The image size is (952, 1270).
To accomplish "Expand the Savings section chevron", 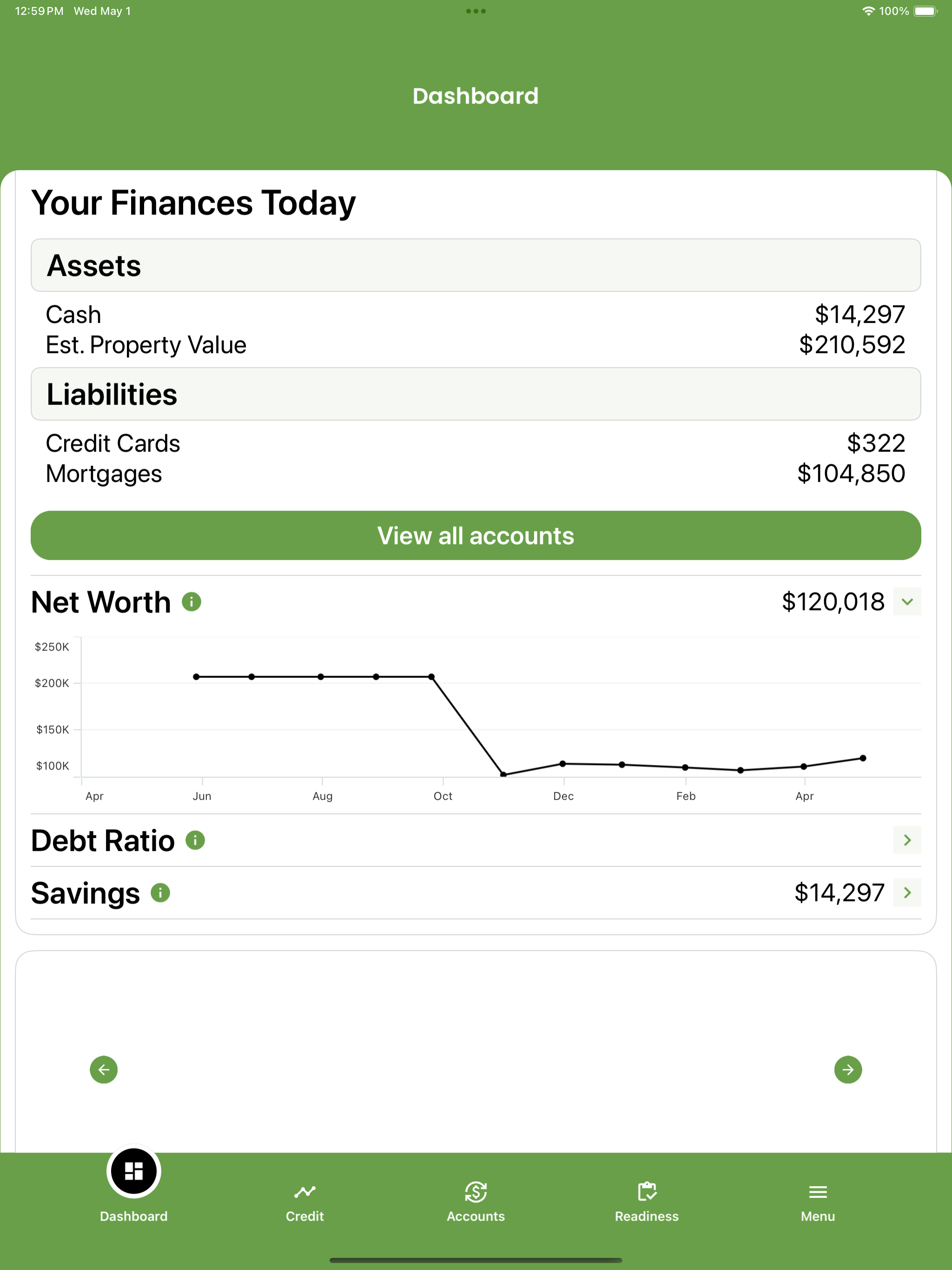I will tap(907, 893).
